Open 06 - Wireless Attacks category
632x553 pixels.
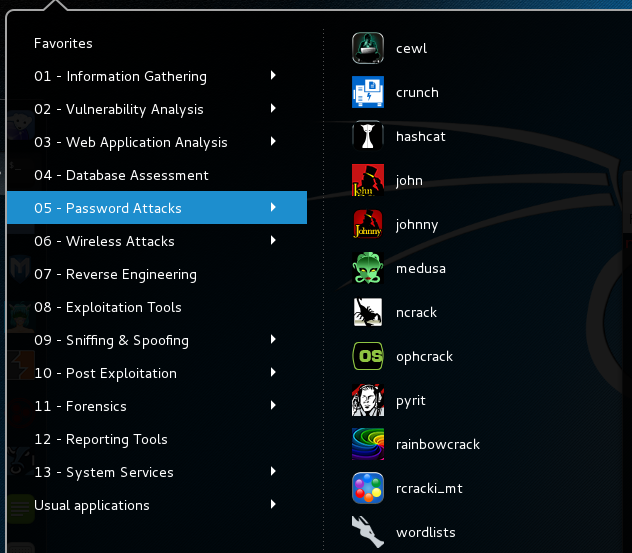tap(157, 241)
